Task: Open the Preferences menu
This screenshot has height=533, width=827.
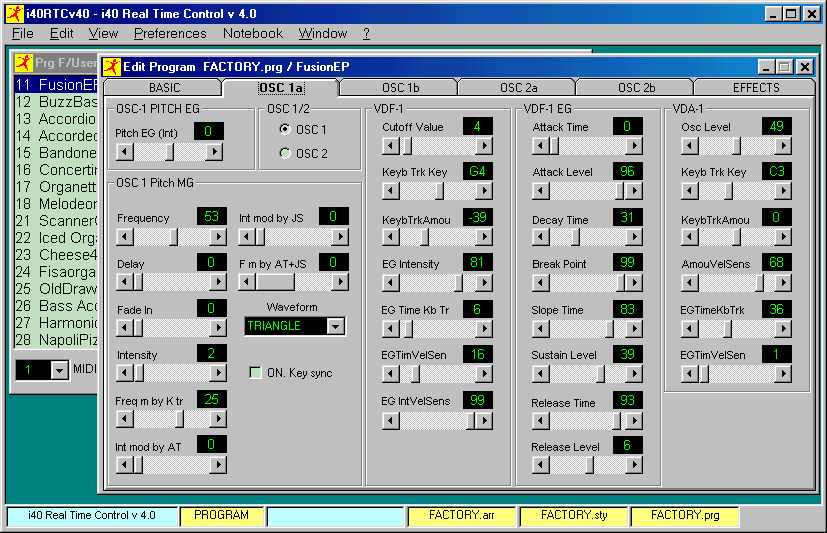Action: (170, 33)
